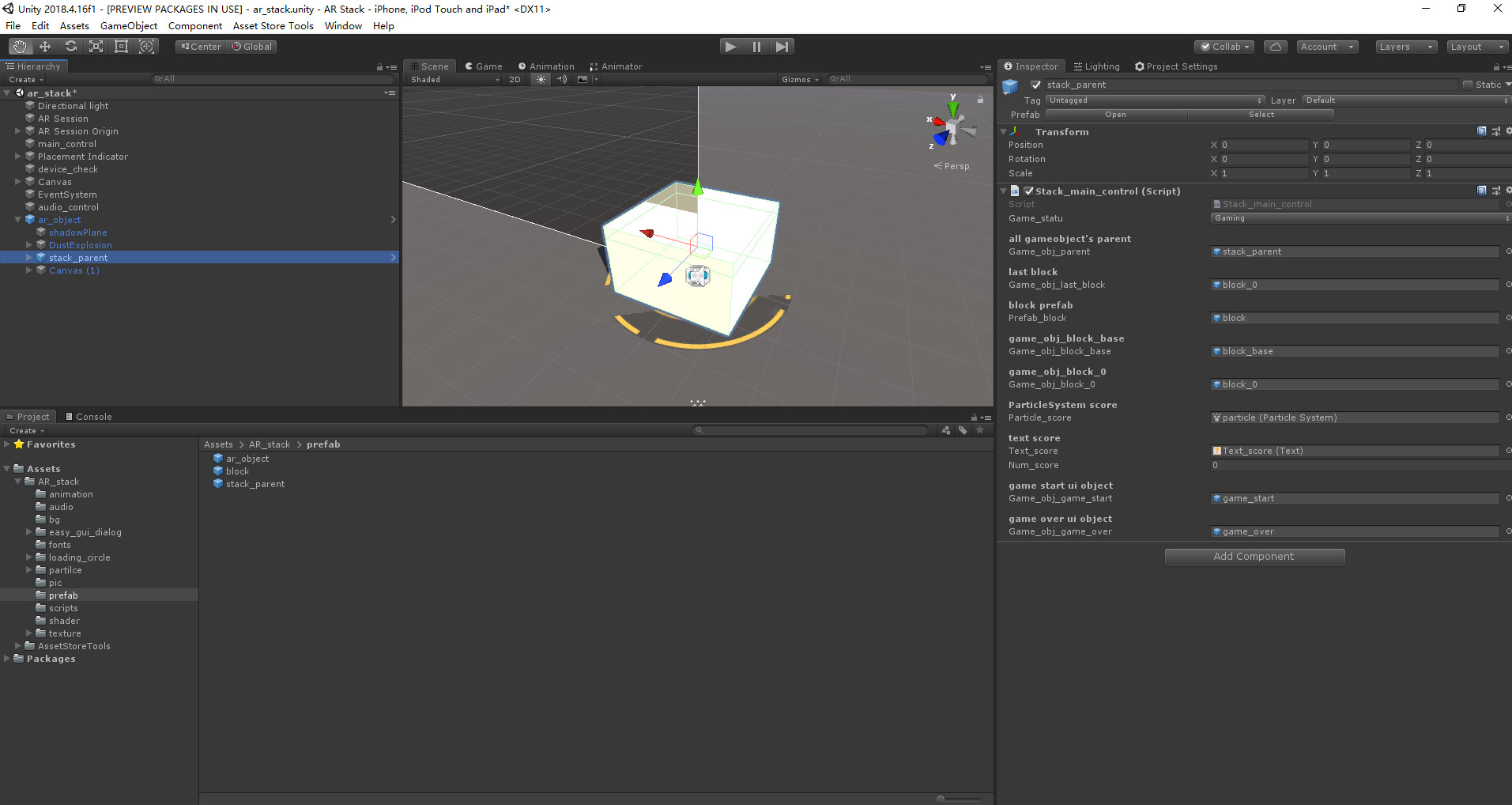
Task: Open the GameObject menu
Action: point(128,25)
